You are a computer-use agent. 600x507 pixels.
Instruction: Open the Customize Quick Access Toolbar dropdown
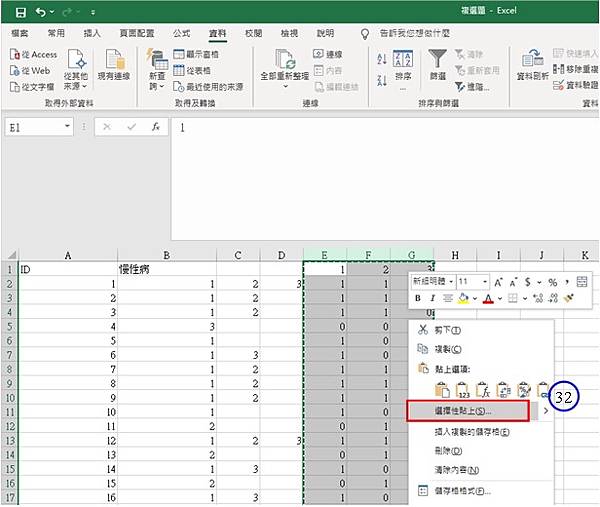click(93, 13)
